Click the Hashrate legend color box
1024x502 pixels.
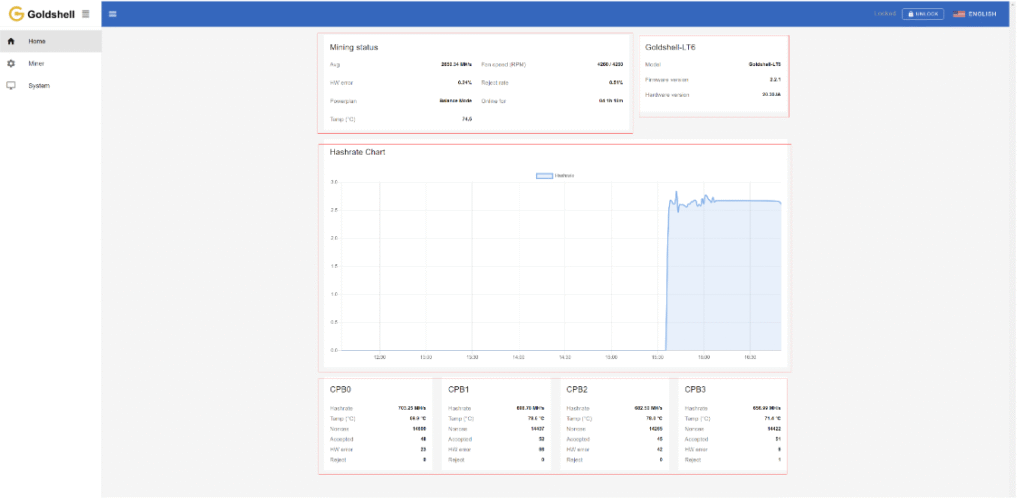point(544,175)
